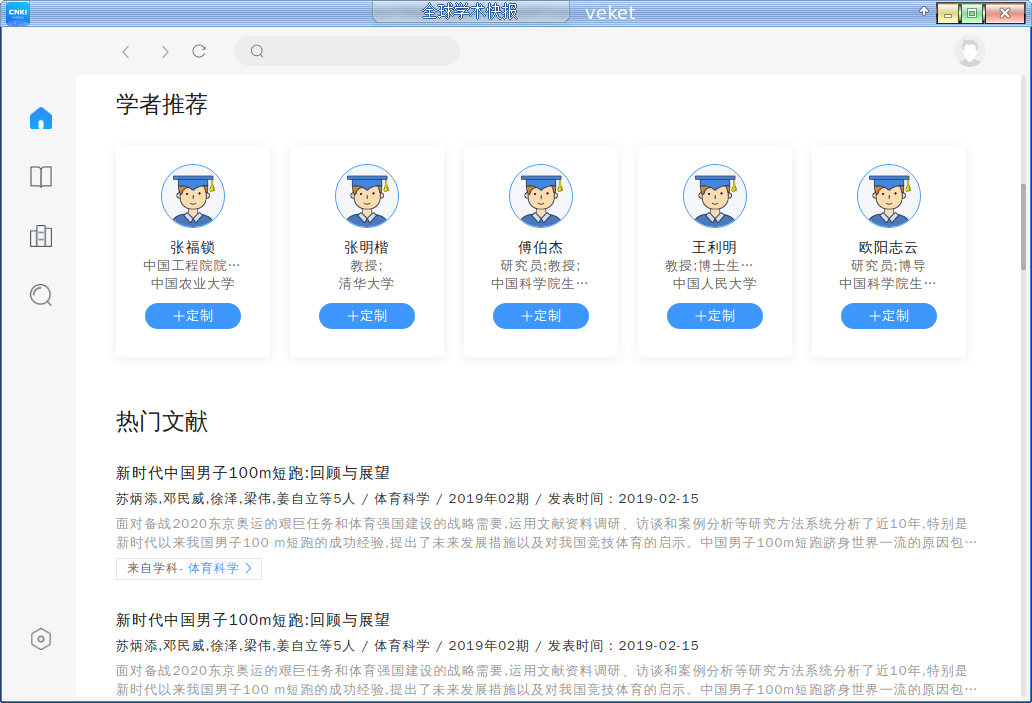Screen dimensions: 1032x703
Task: Open the sidebar search magnifier icon
Action: click(x=40, y=295)
